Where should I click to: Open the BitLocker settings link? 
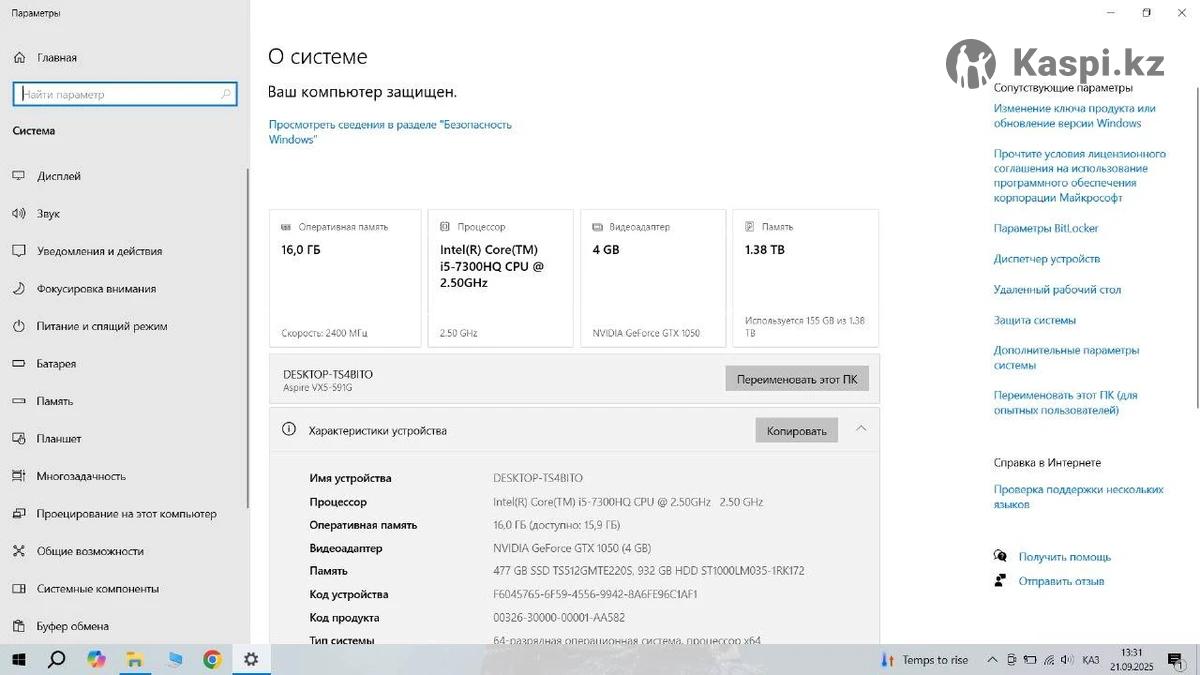click(x=1045, y=228)
